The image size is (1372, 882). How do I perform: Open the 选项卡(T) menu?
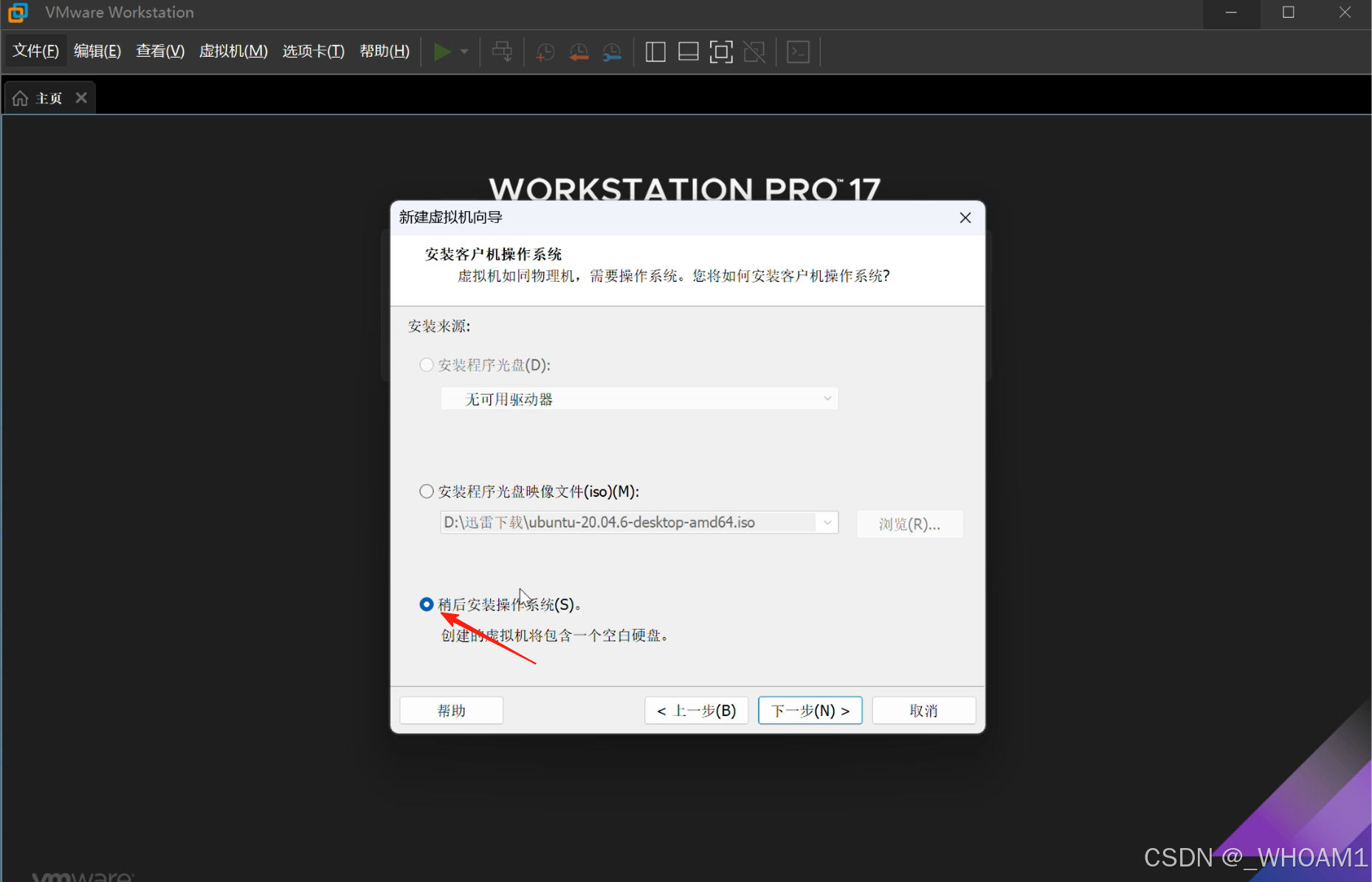point(313,51)
